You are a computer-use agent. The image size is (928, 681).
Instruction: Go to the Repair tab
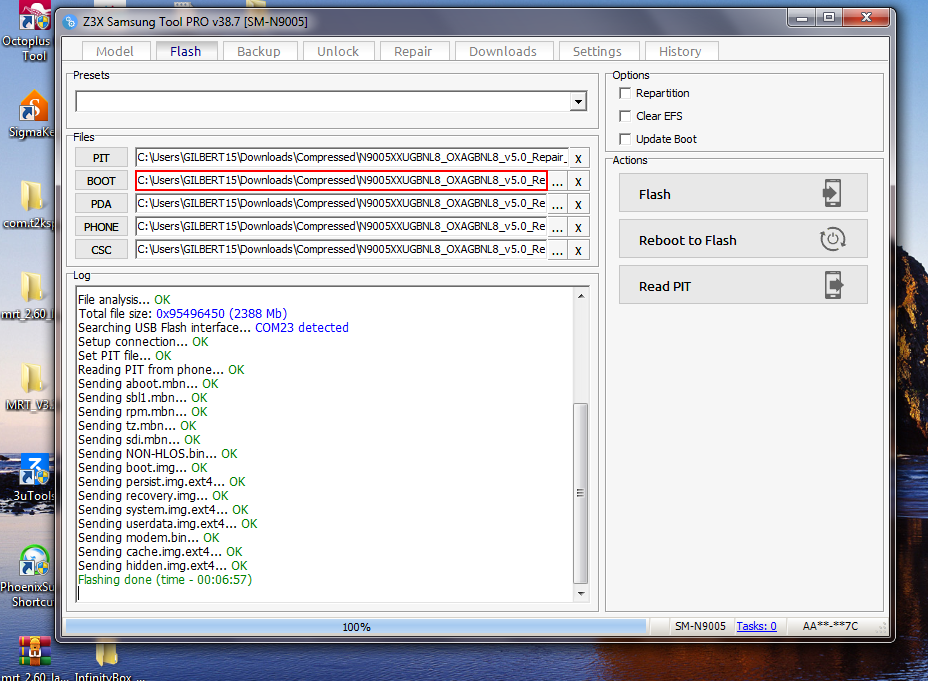(x=413, y=51)
